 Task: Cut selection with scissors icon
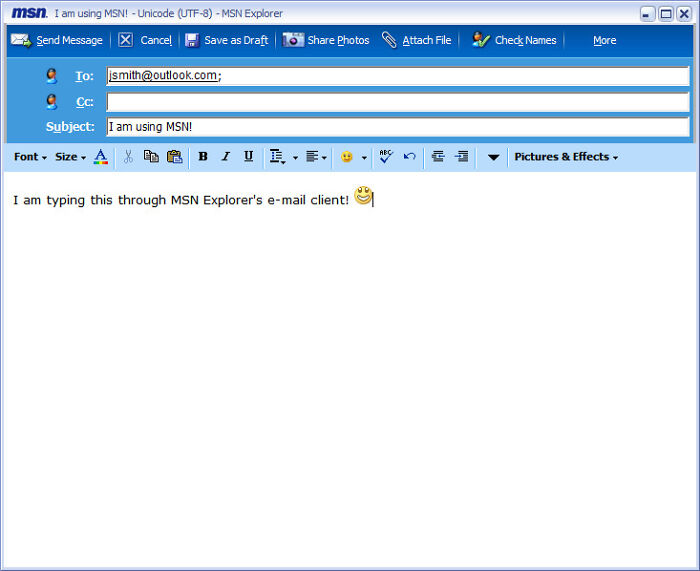click(x=128, y=157)
